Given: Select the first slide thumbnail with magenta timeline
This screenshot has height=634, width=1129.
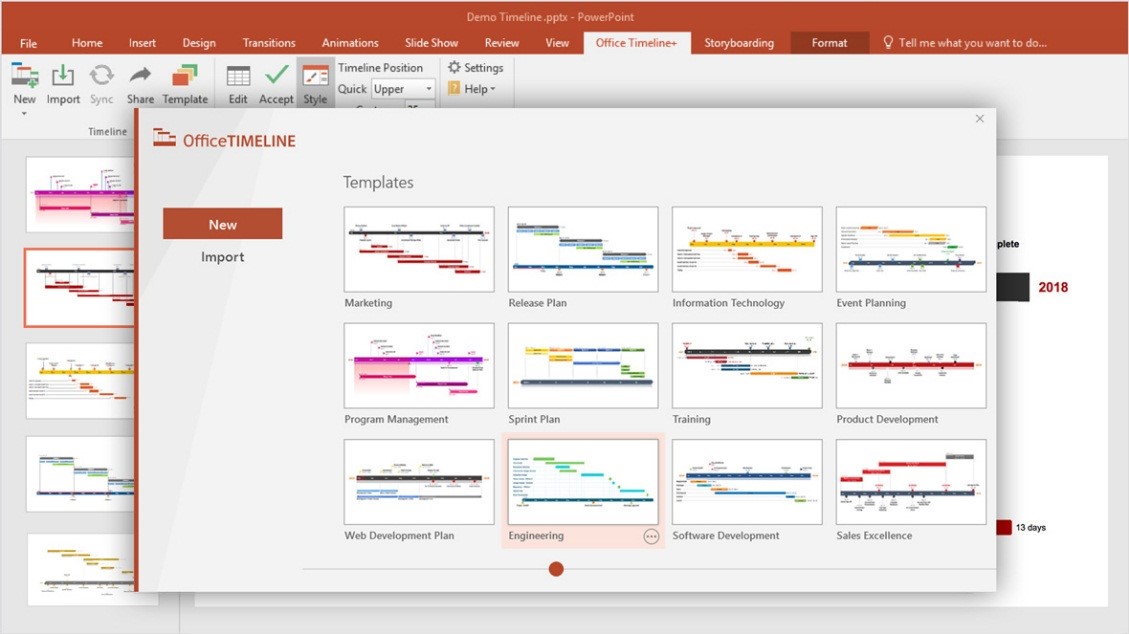Looking at the screenshot, I should click(x=80, y=194).
